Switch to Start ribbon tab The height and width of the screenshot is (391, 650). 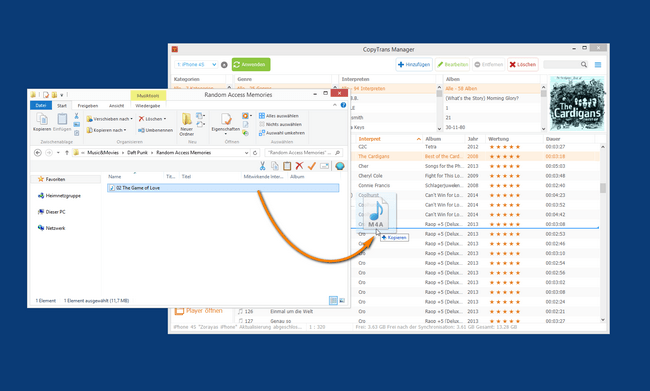click(x=62, y=106)
